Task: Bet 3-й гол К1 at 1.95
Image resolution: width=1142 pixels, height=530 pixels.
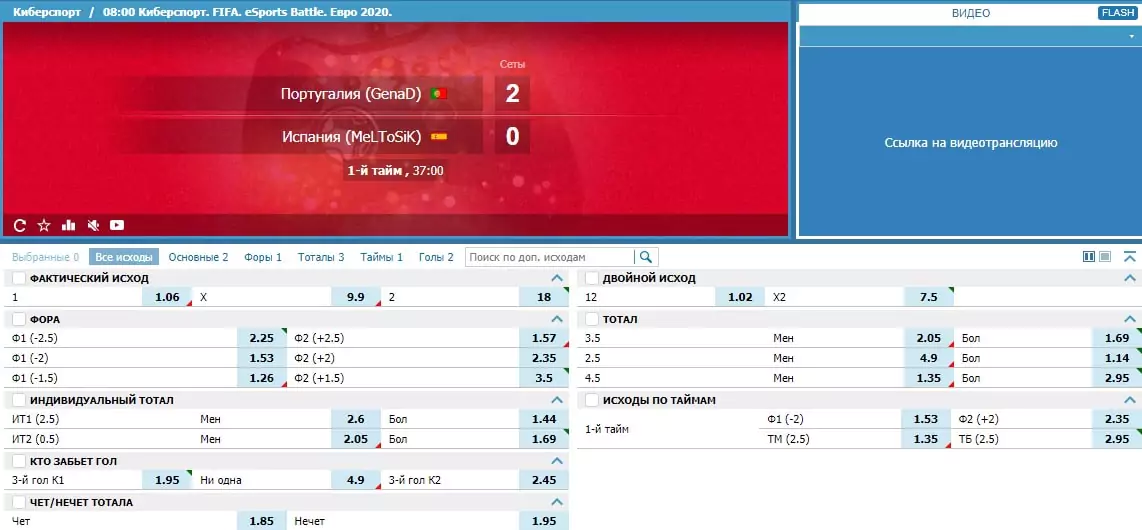Action: (167, 480)
